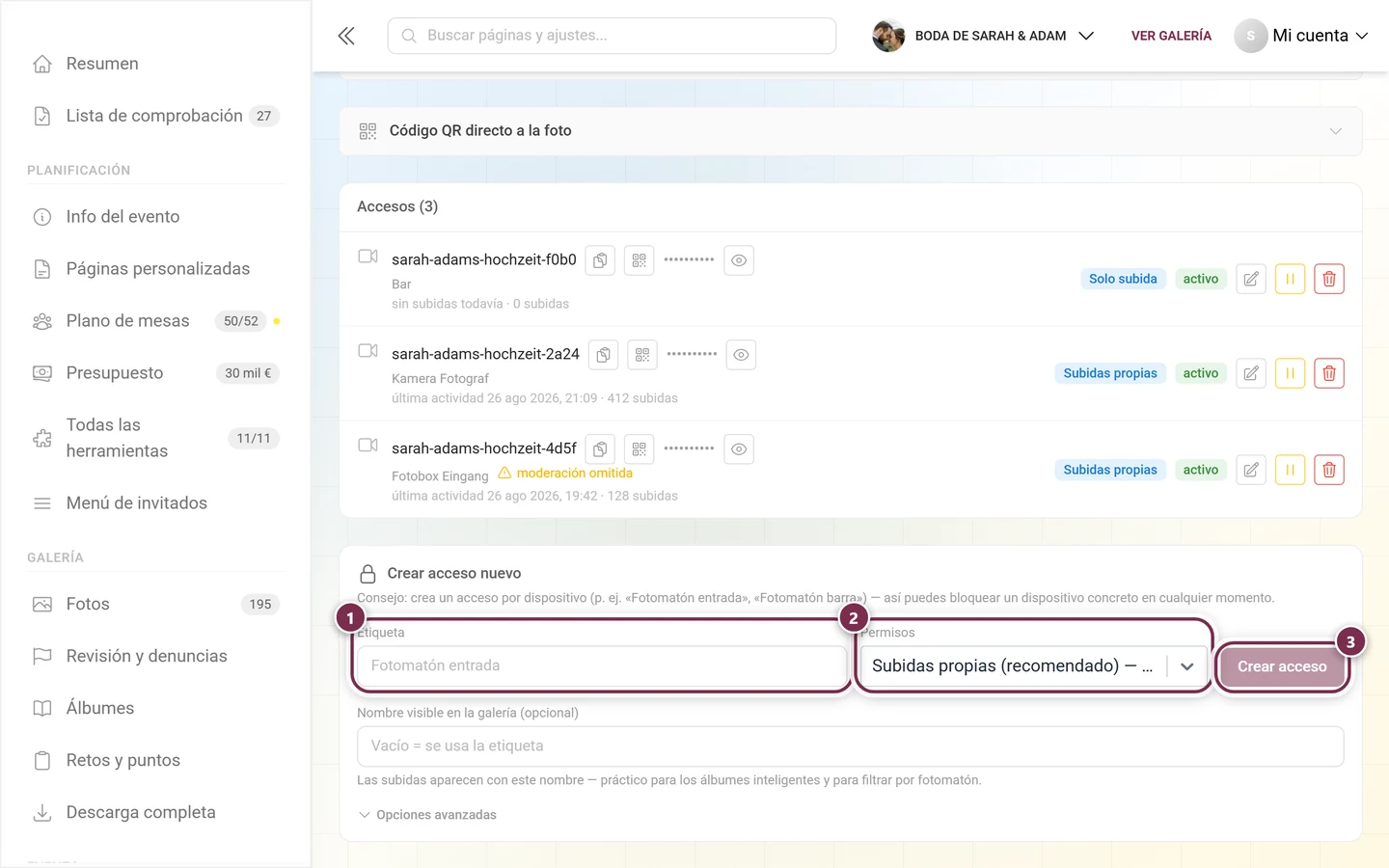This screenshot has width=1389, height=868.
Task: Click the Crear acceso button
Action: 1282,666
